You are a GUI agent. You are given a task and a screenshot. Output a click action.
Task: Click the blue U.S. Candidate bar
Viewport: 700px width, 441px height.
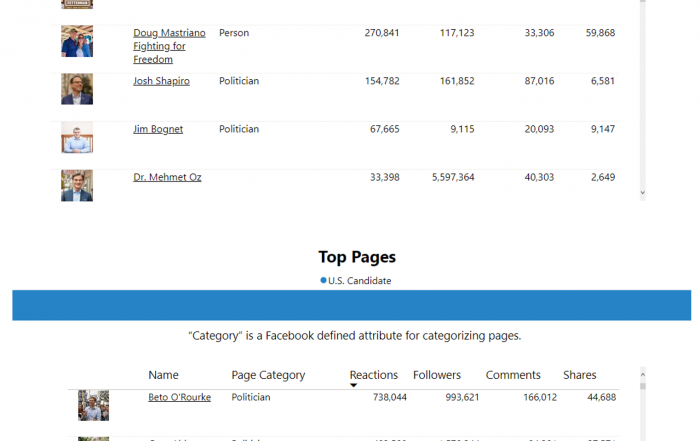[352, 305]
